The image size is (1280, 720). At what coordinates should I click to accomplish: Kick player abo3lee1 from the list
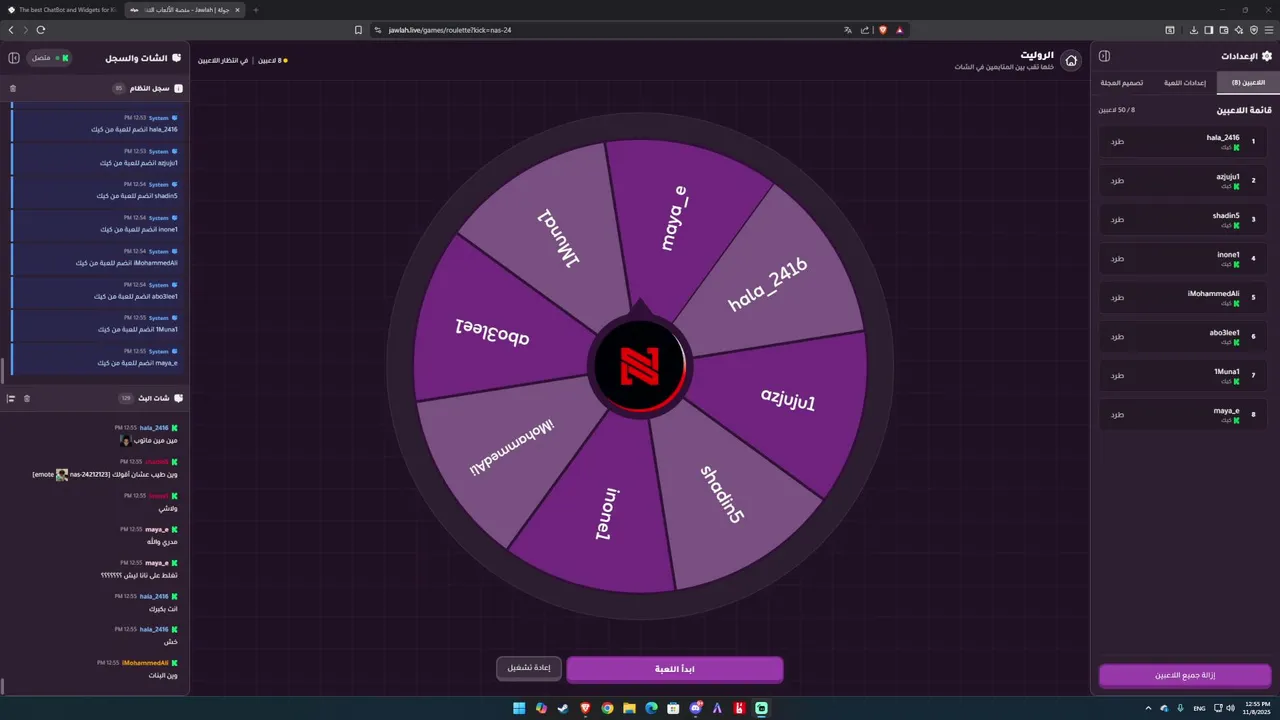1117,337
